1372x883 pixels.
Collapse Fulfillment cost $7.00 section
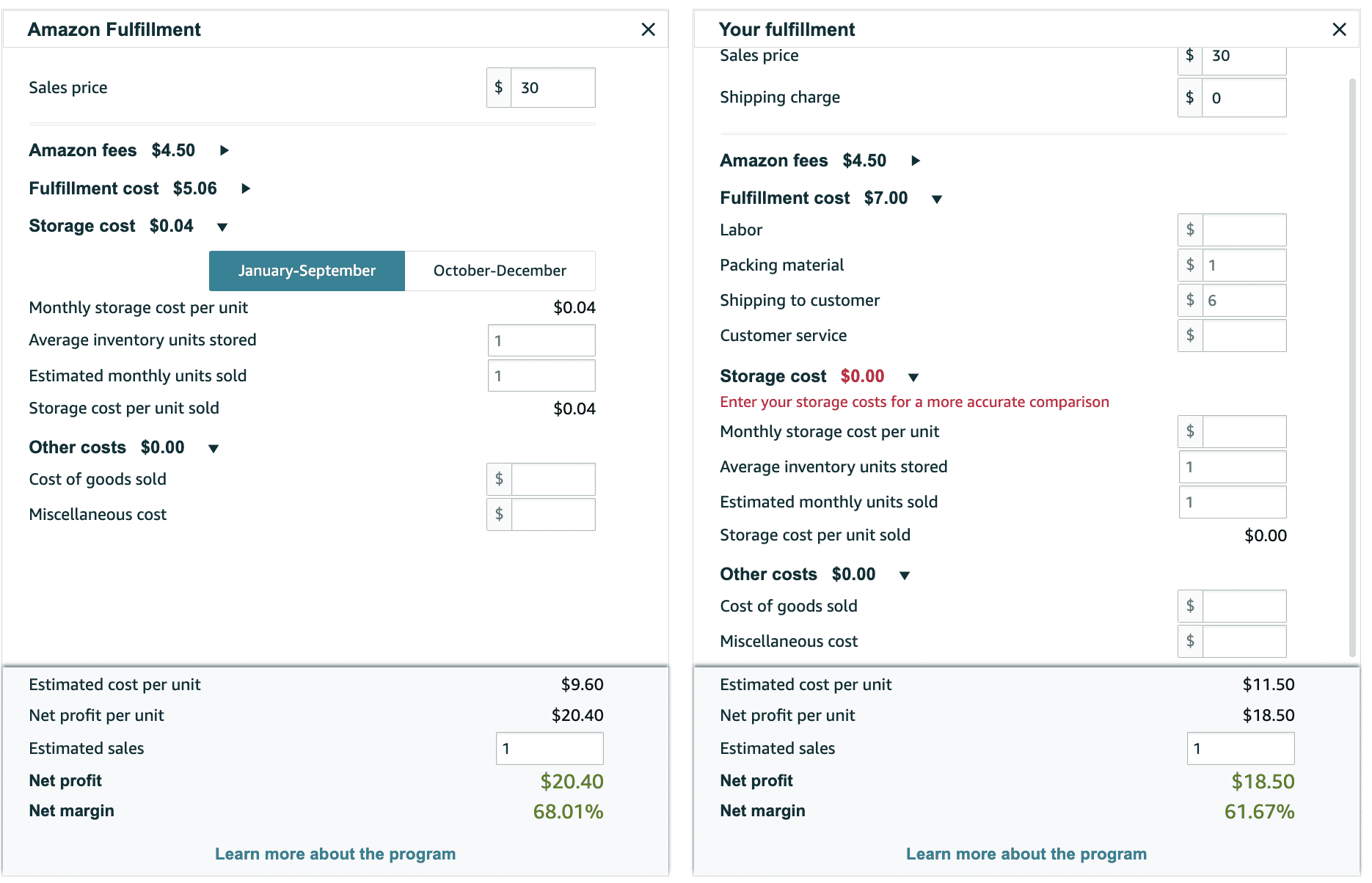(x=937, y=199)
